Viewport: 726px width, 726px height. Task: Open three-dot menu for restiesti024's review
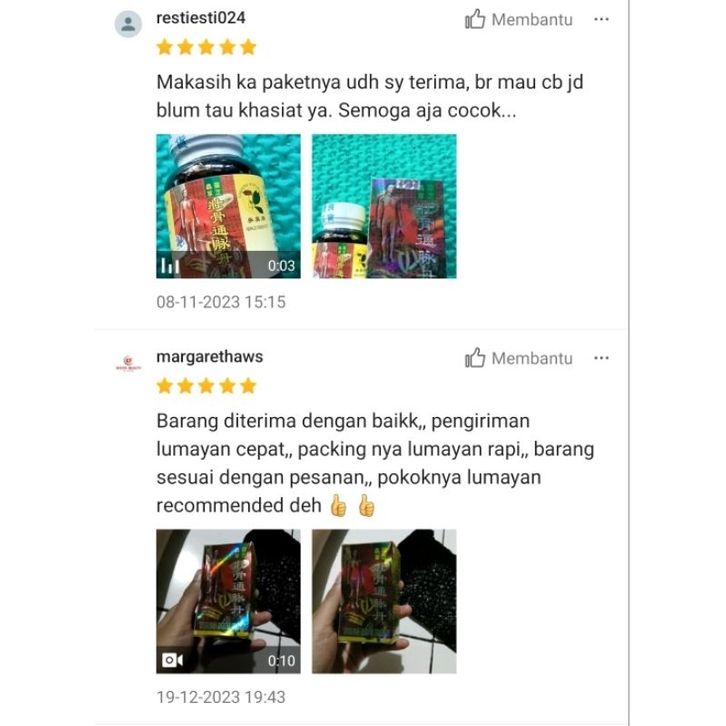tap(601, 19)
